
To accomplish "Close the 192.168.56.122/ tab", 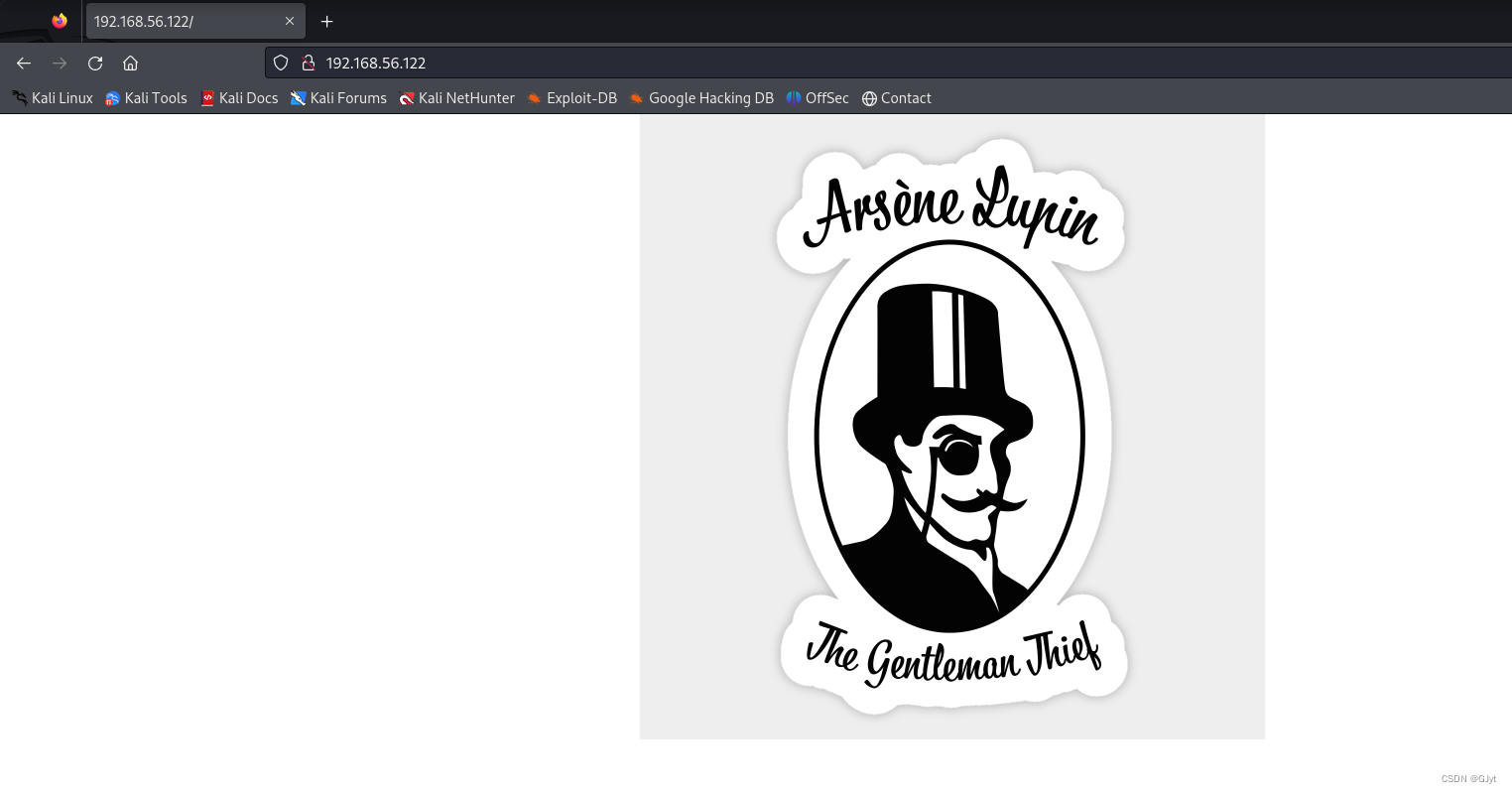I will [x=290, y=21].
